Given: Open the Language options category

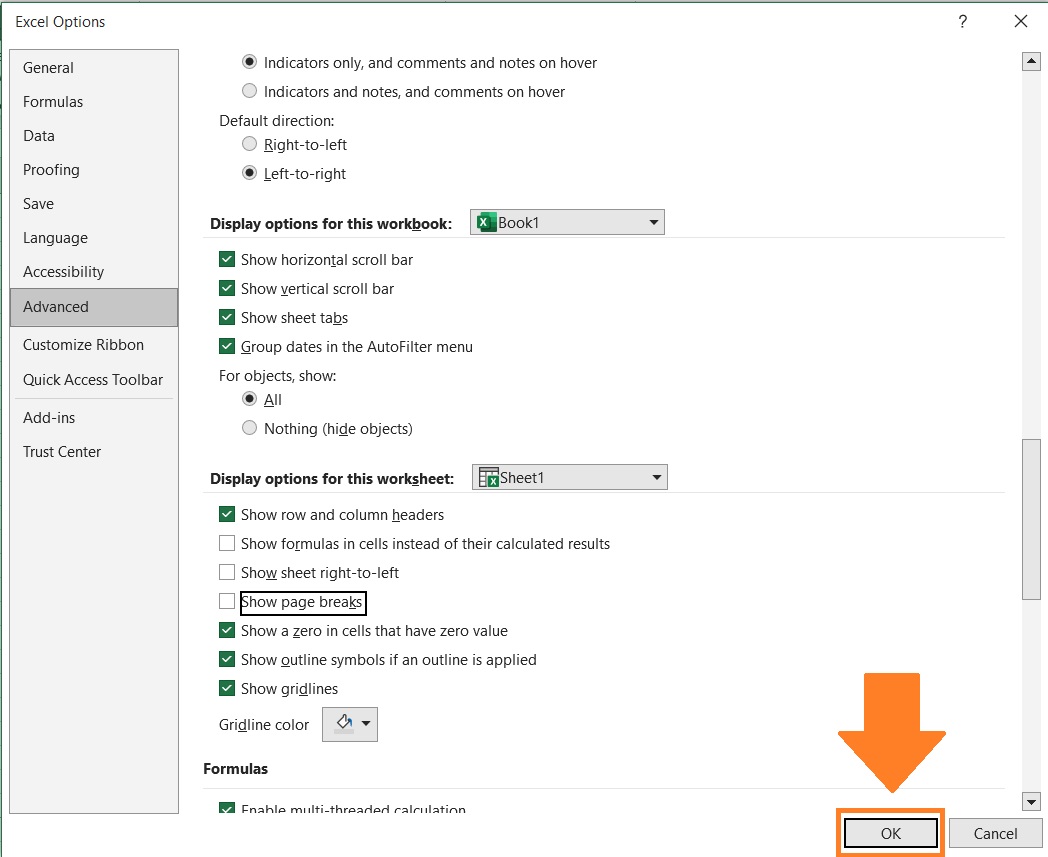Looking at the screenshot, I should click(94, 238).
